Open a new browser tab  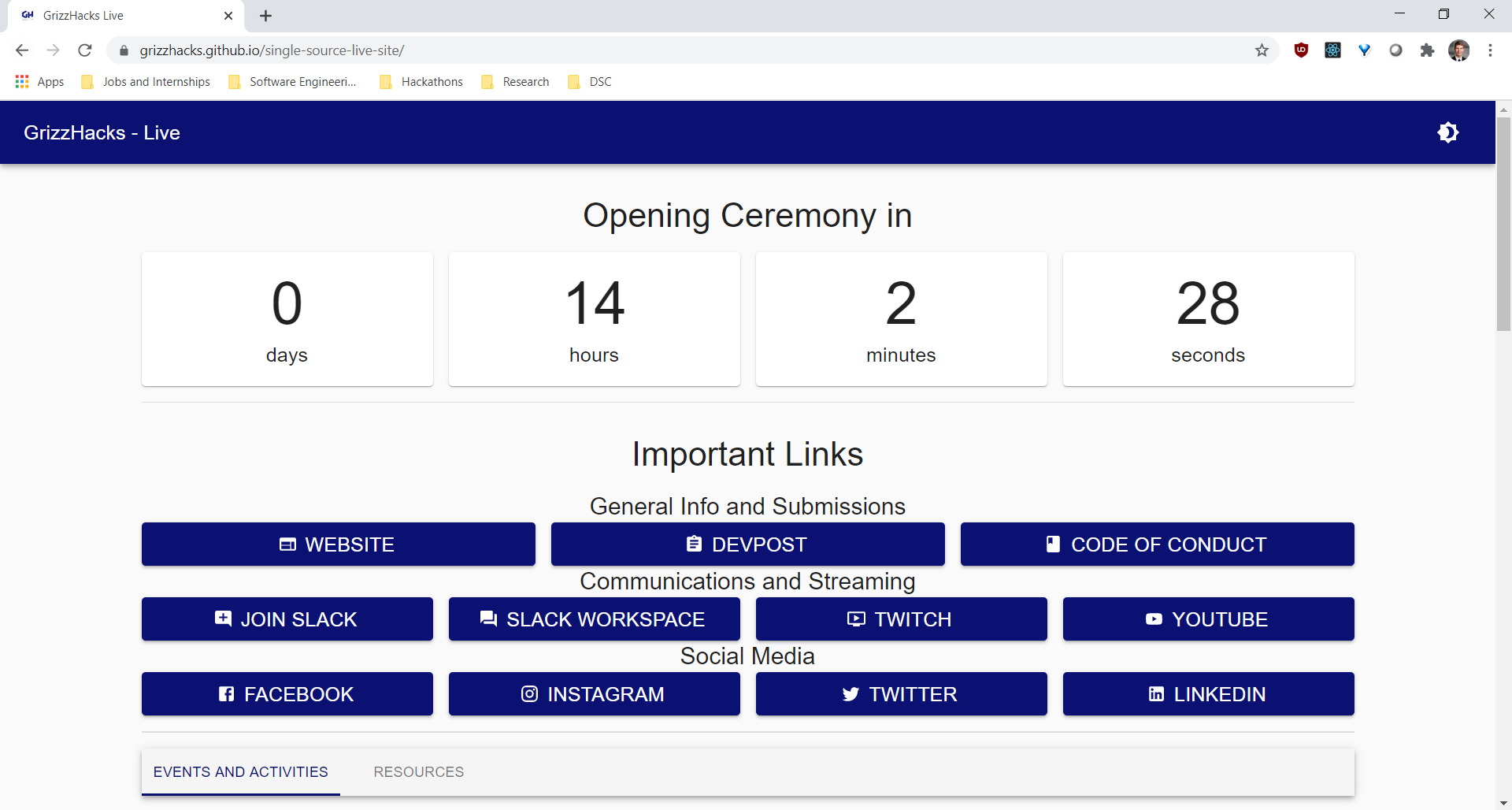pos(266,16)
